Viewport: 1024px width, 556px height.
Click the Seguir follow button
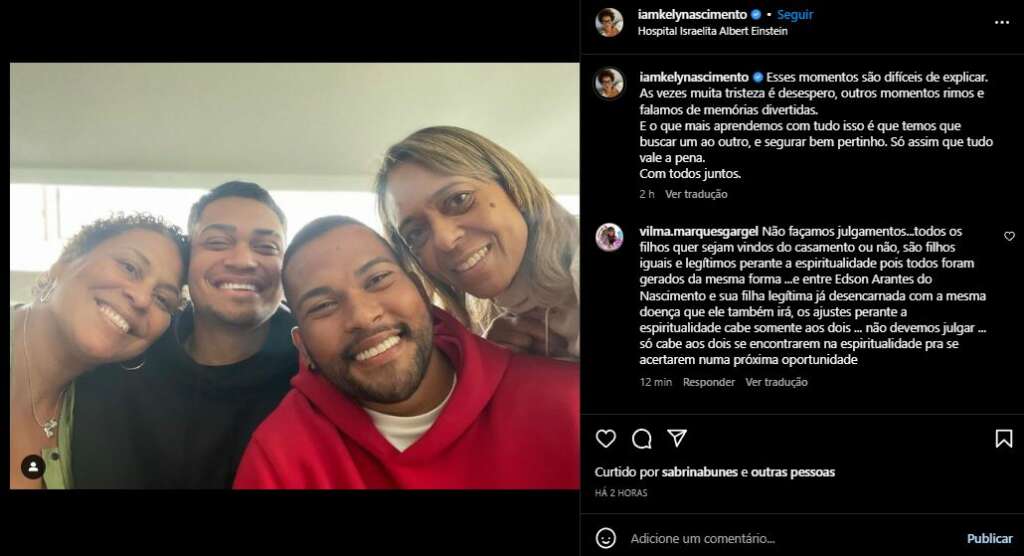795,14
